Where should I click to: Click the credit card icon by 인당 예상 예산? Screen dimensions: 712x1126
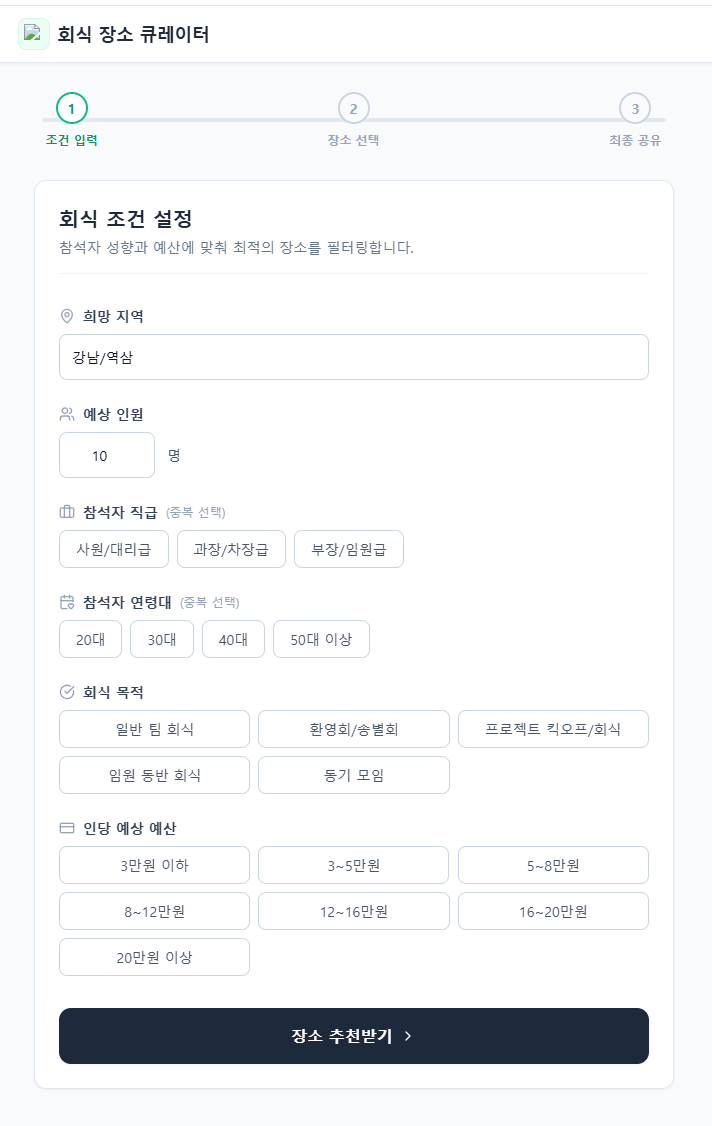(67, 828)
